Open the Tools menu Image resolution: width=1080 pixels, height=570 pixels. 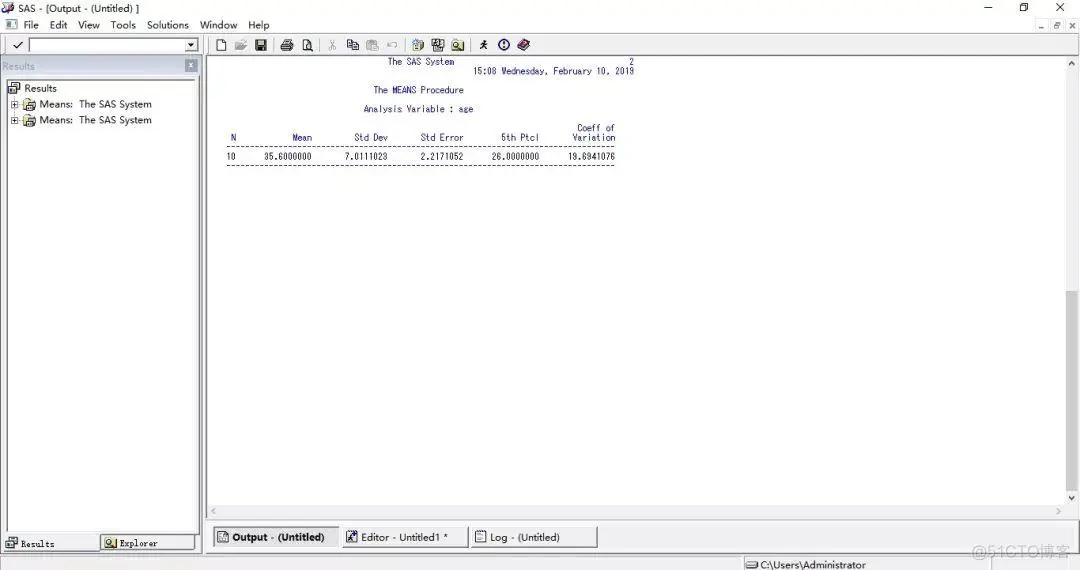123,25
